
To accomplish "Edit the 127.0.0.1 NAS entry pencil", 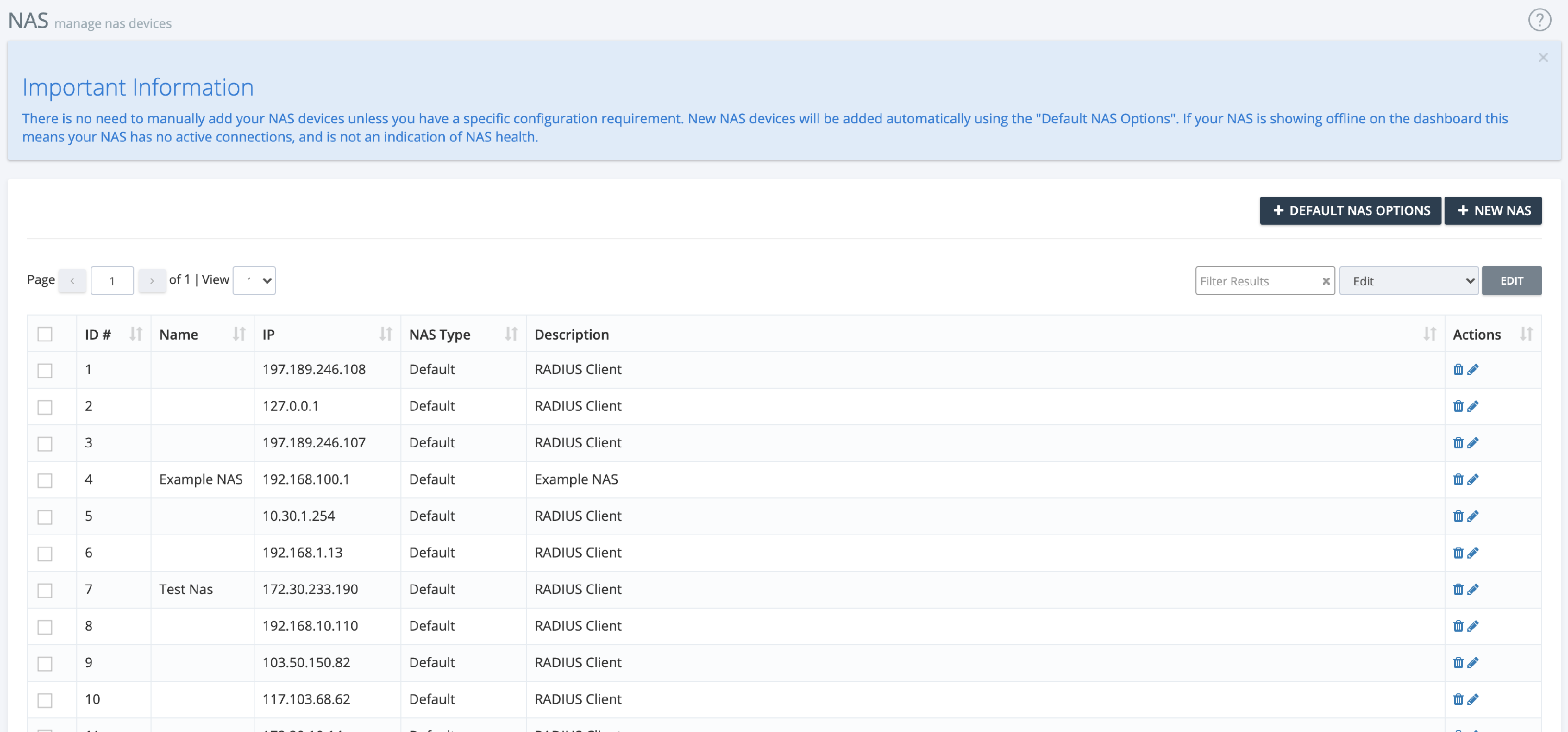I will [1472, 406].
